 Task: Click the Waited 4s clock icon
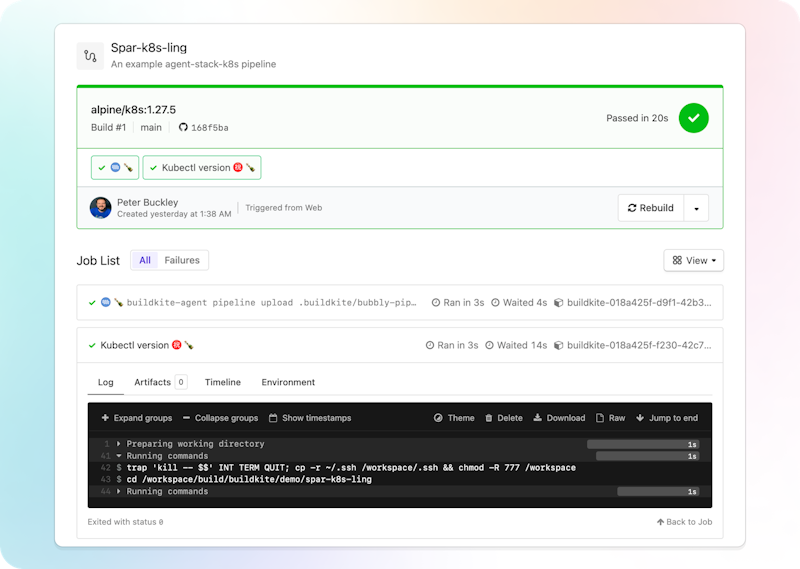(x=495, y=303)
